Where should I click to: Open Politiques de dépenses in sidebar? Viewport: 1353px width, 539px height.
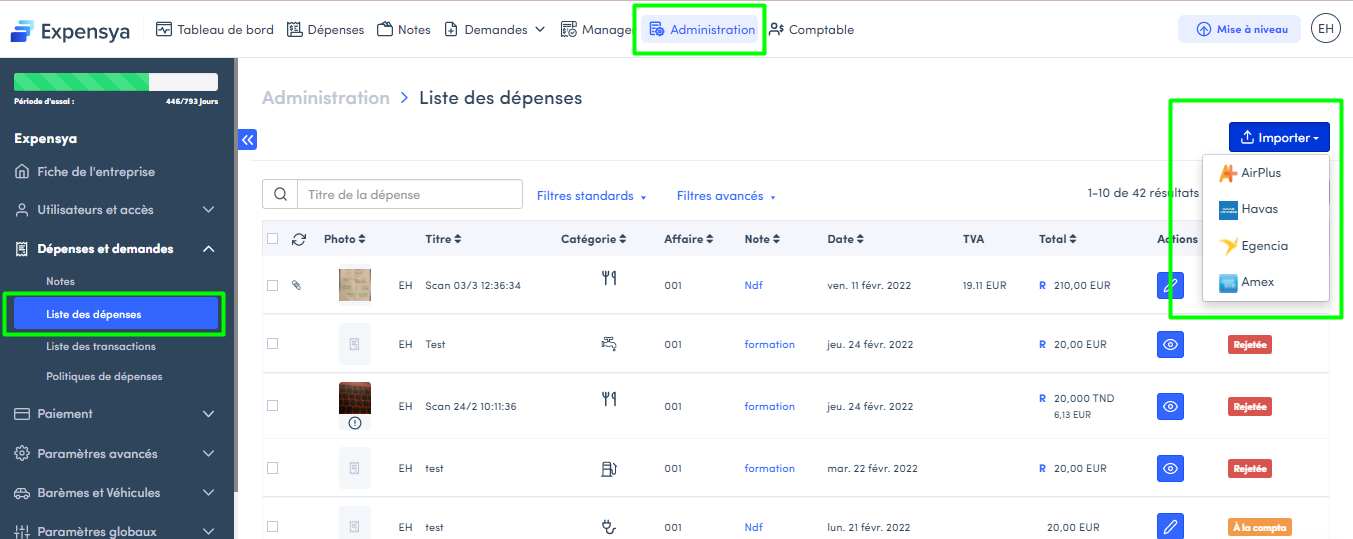click(104, 377)
